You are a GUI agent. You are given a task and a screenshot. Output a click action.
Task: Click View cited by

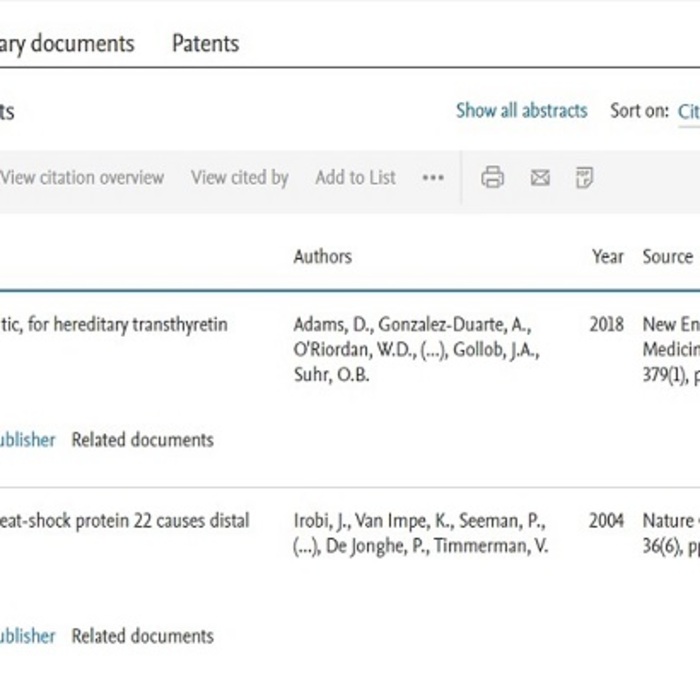[x=239, y=178]
